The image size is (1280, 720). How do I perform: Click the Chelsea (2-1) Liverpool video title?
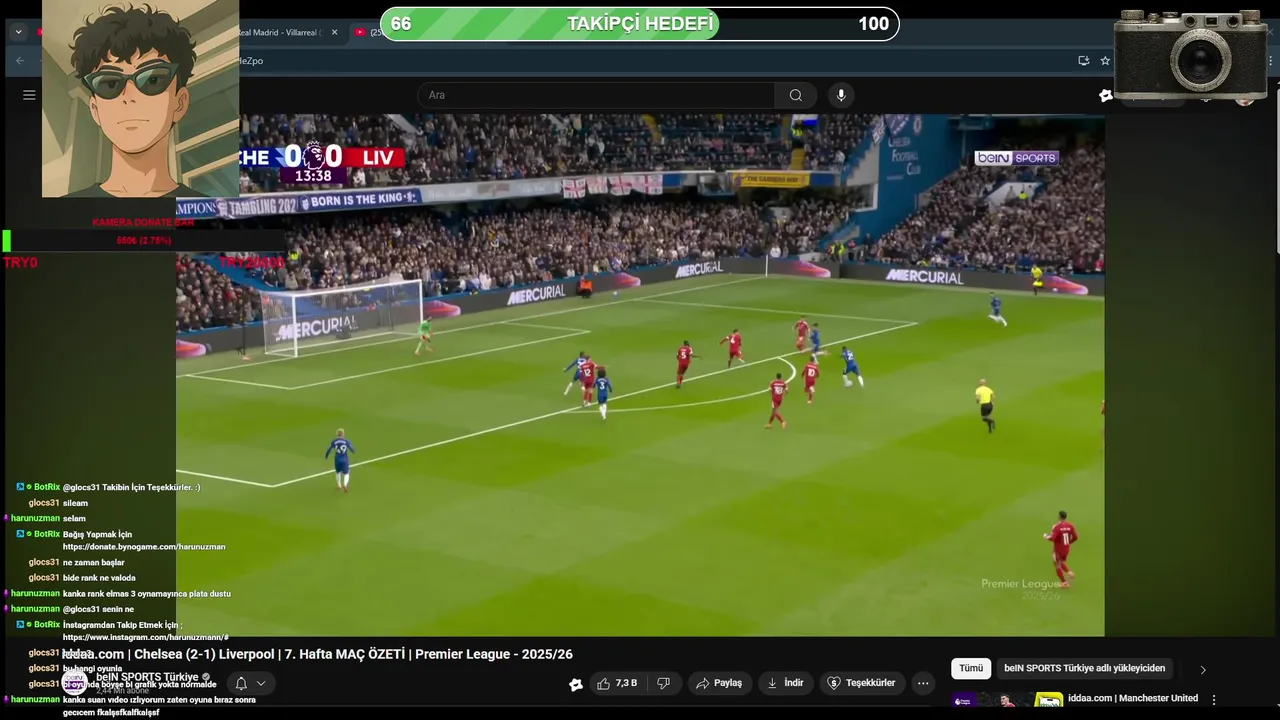click(317, 654)
